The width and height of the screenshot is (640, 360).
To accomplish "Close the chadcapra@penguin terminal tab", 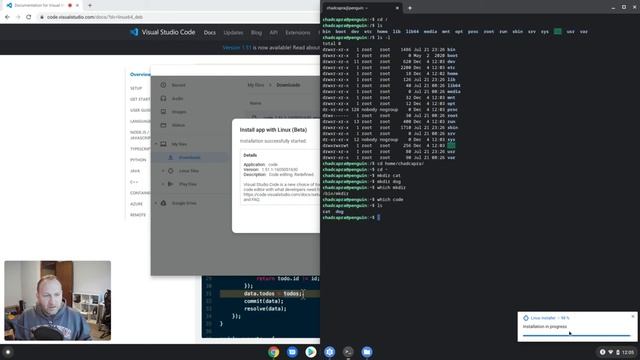I will click(397, 8).
